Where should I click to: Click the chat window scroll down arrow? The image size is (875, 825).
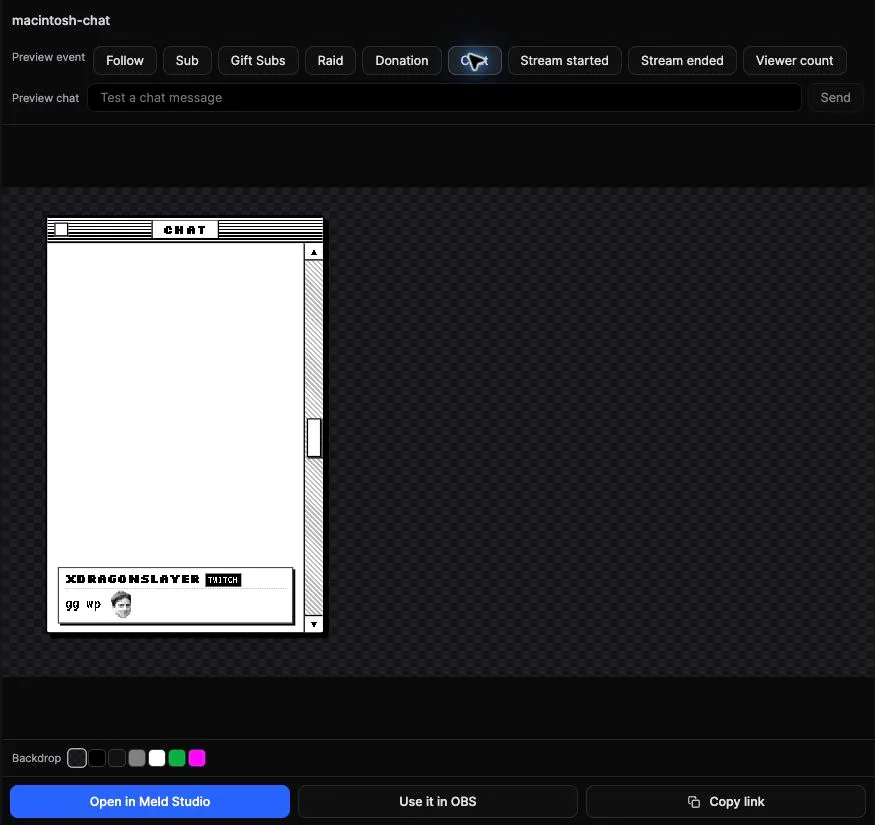314,624
